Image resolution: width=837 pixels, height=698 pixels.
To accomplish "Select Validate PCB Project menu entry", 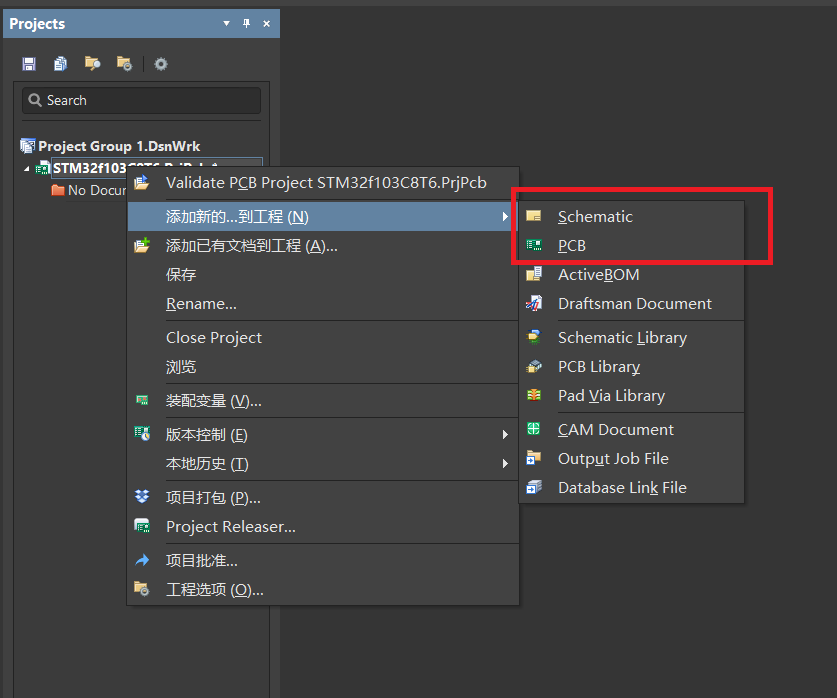I will (326, 183).
